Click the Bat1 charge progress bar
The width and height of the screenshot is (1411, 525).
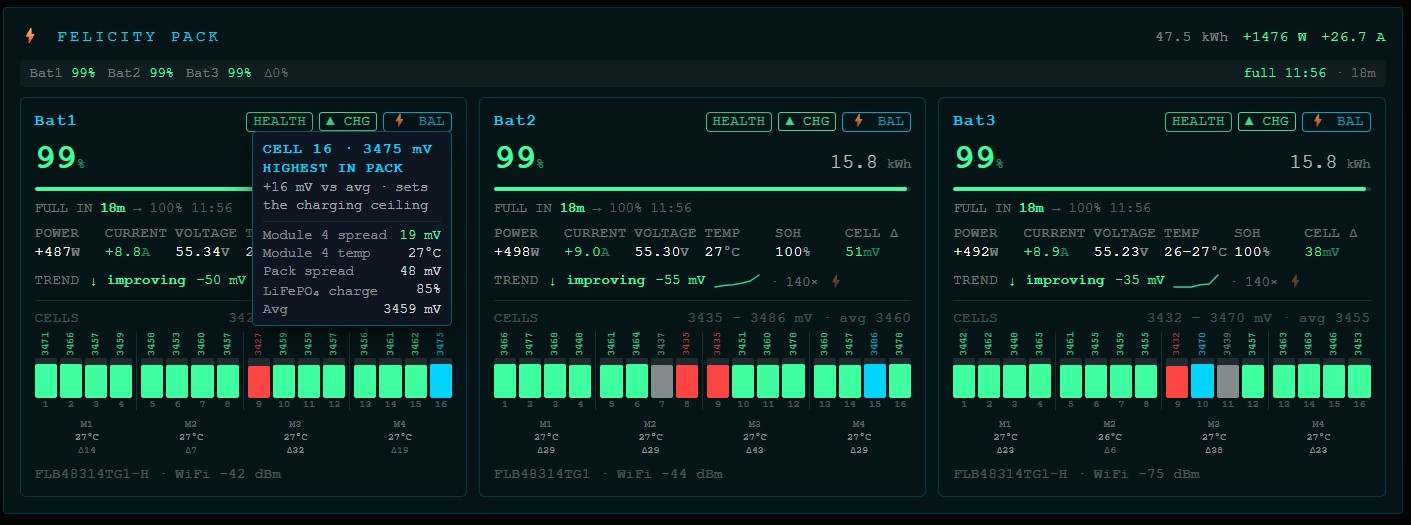tap(143, 189)
